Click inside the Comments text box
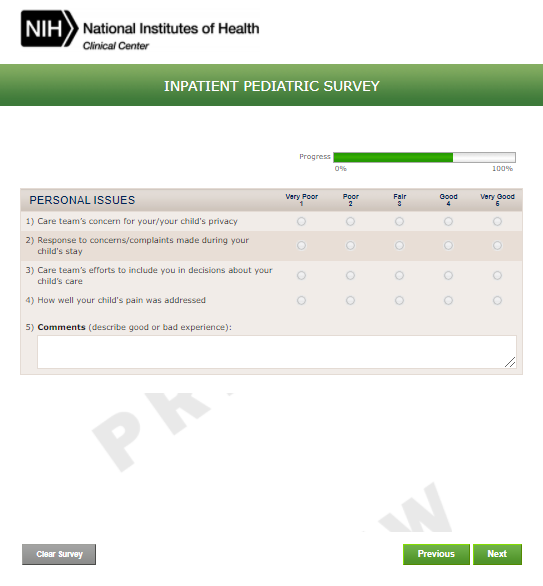Viewport: 543px width, 586px height. point(277,352)
